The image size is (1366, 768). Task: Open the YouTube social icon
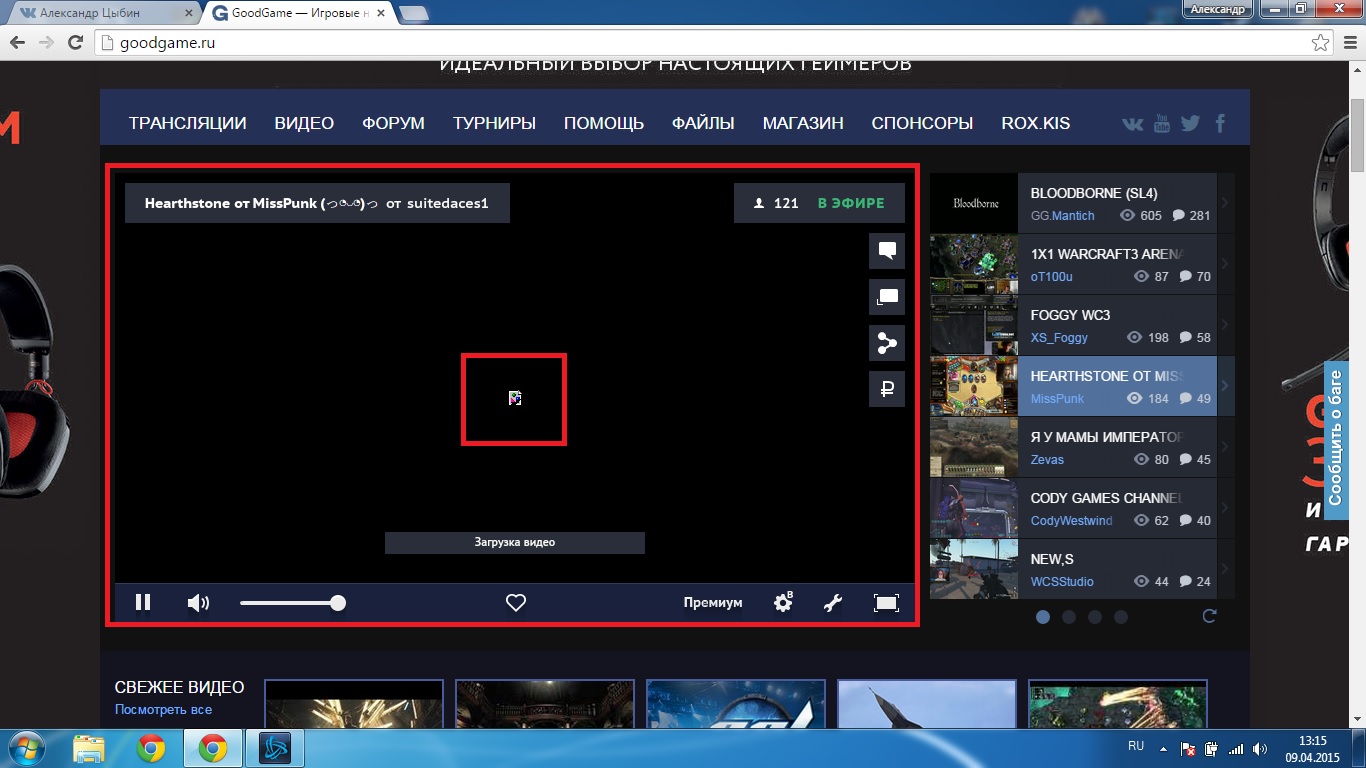coord(1162,124)
